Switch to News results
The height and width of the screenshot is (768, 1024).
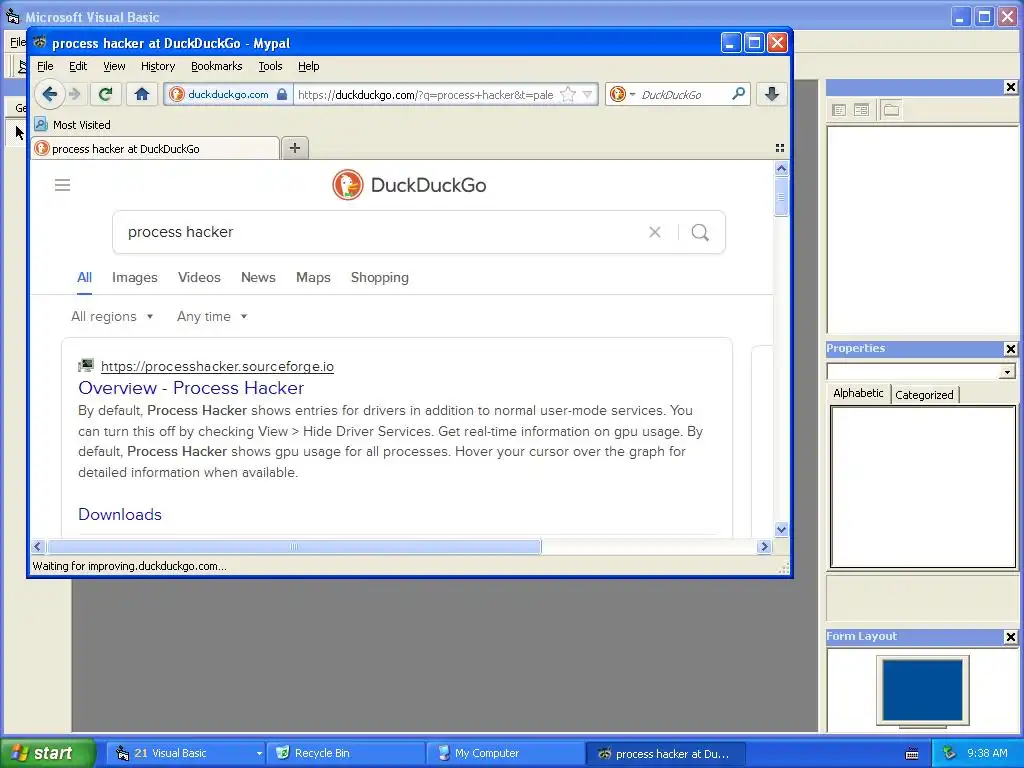pyautogui.click(x=258, y=278)
